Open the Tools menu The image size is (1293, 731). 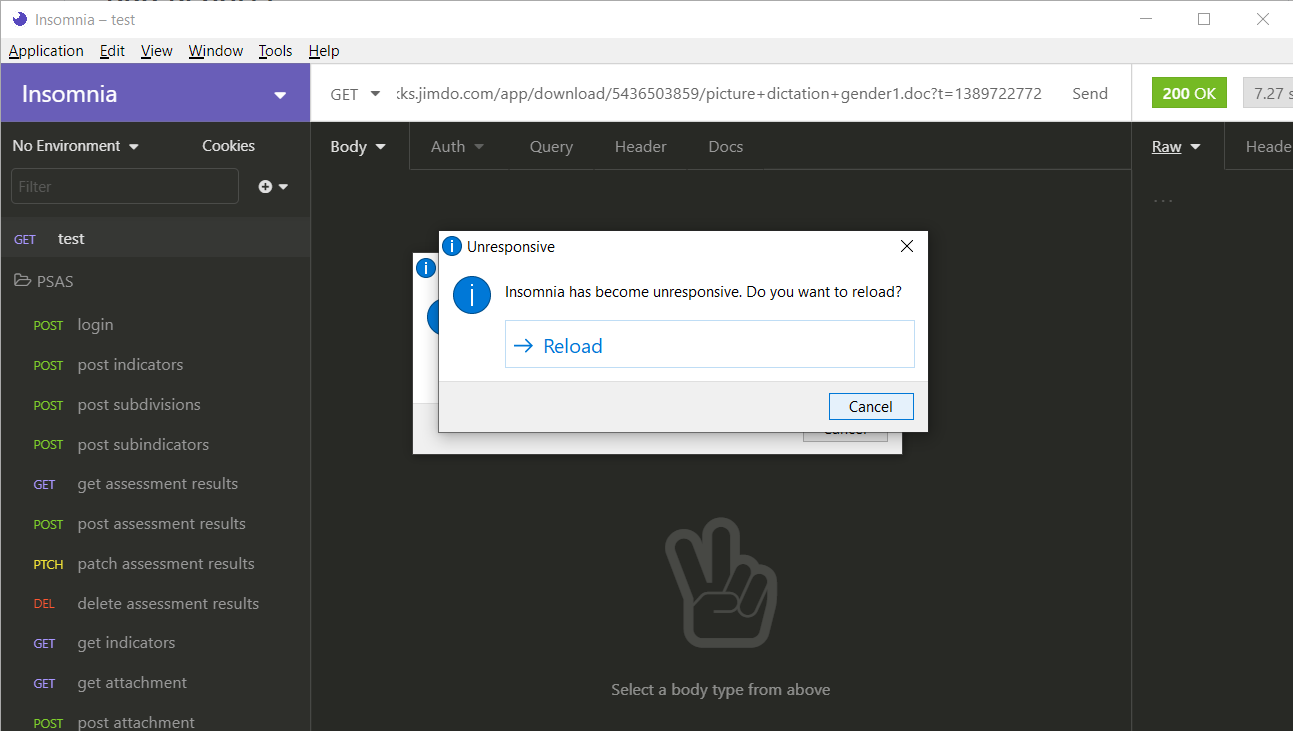point(275,50)
